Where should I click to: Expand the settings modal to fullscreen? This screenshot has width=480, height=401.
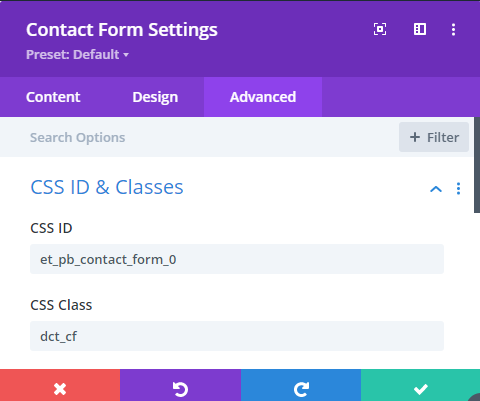(x=380, y=29)
